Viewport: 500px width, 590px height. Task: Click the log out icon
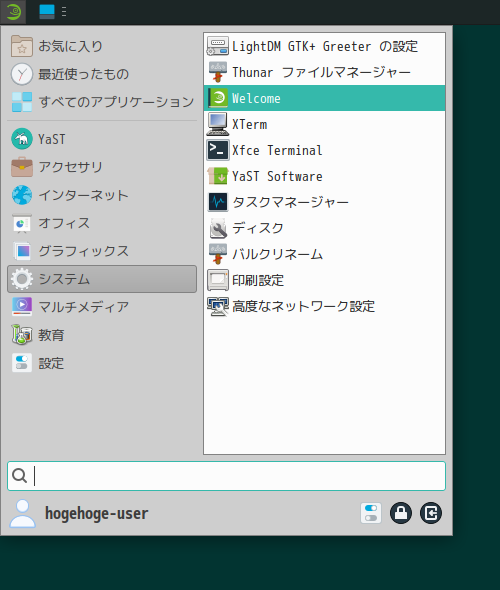click(x=431, y=513)
